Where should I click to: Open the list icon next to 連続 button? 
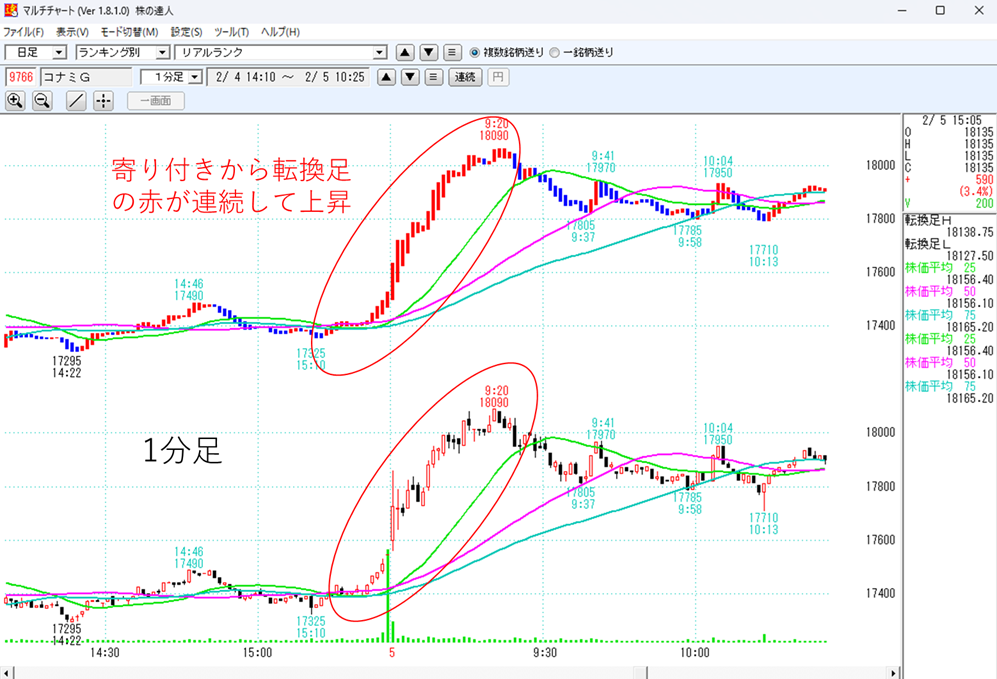pyautogui.click(x=434, y=78)
